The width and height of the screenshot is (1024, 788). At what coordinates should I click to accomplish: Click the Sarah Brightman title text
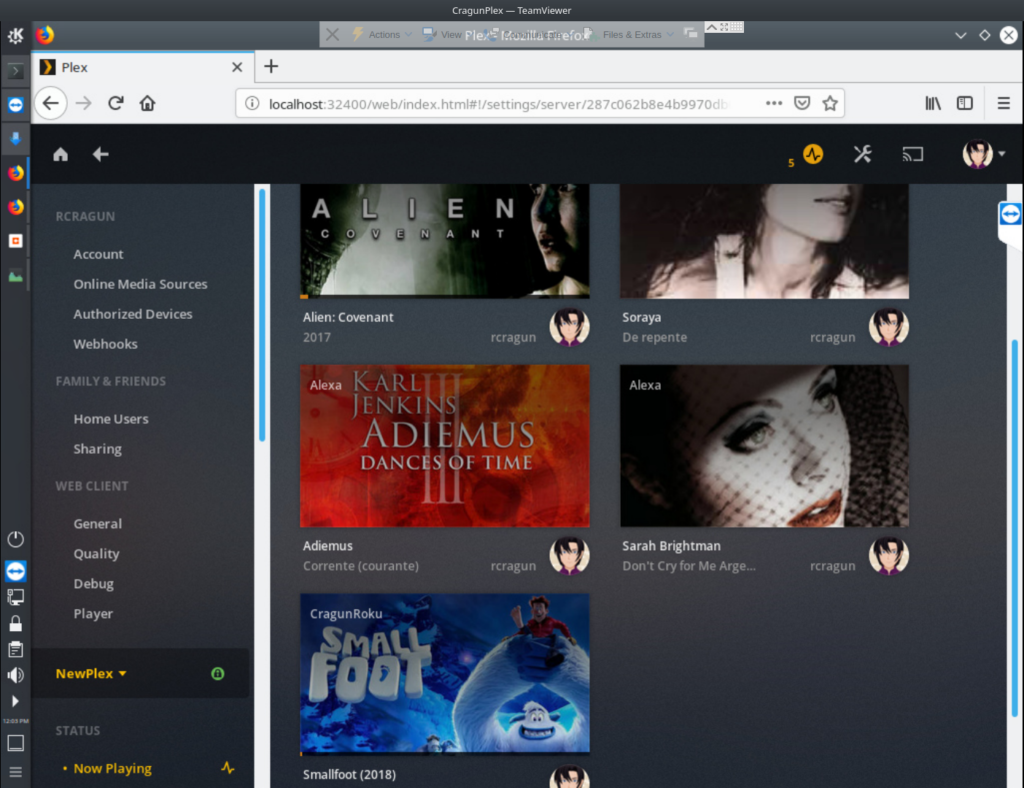coord(671,546)
